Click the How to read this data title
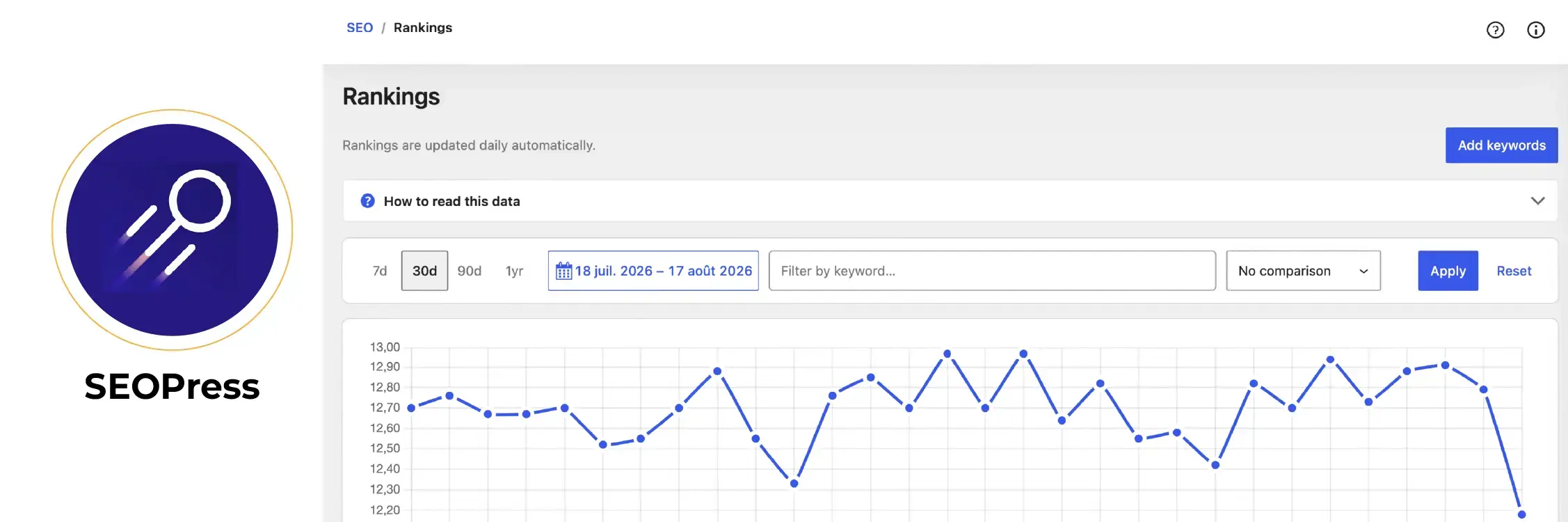The image size is (1568, 522). point(452,201)
